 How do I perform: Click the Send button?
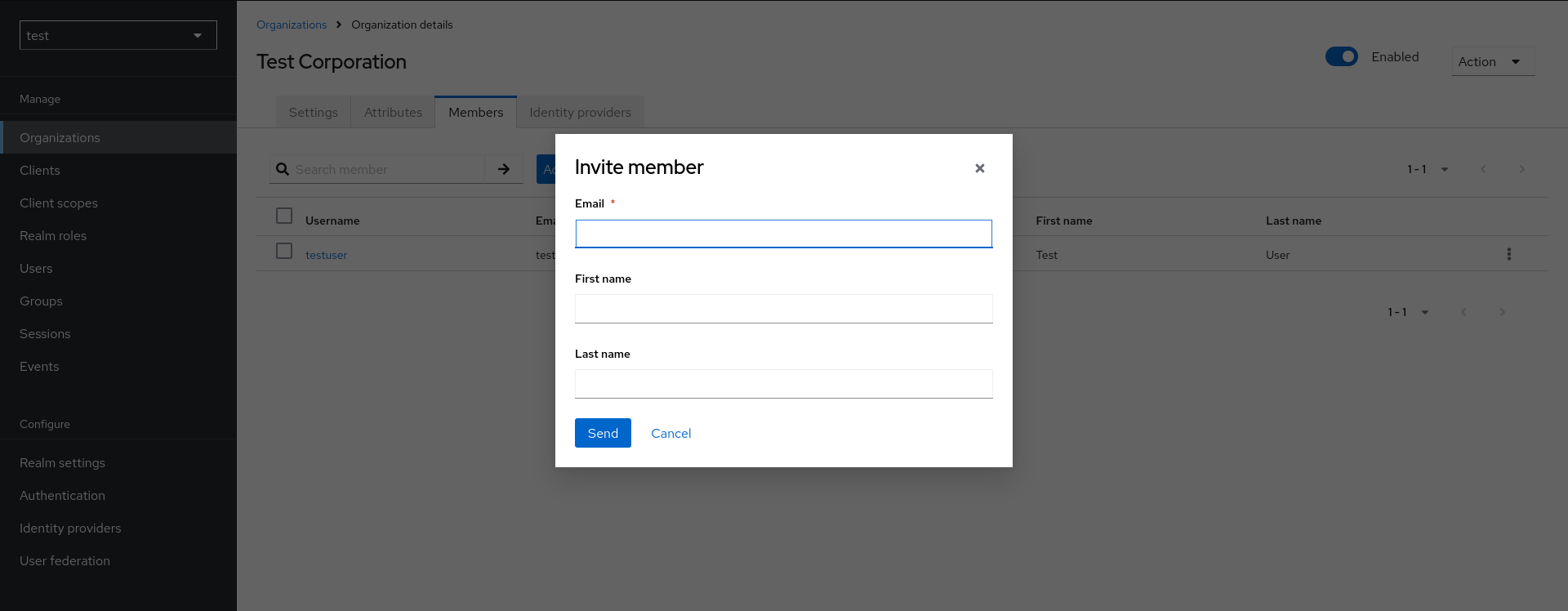(x=603, y=433)
